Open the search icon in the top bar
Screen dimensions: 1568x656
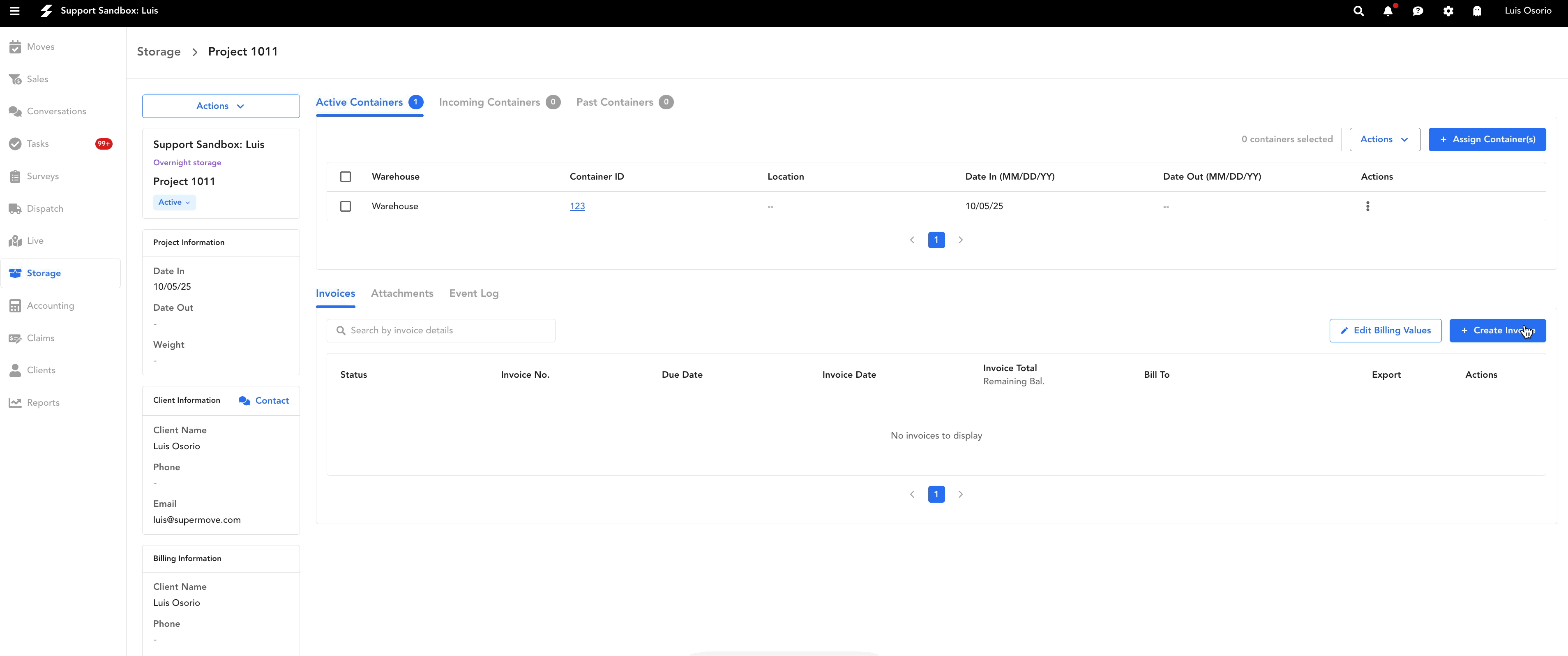pyautogui.click(x=1358, y=10)
